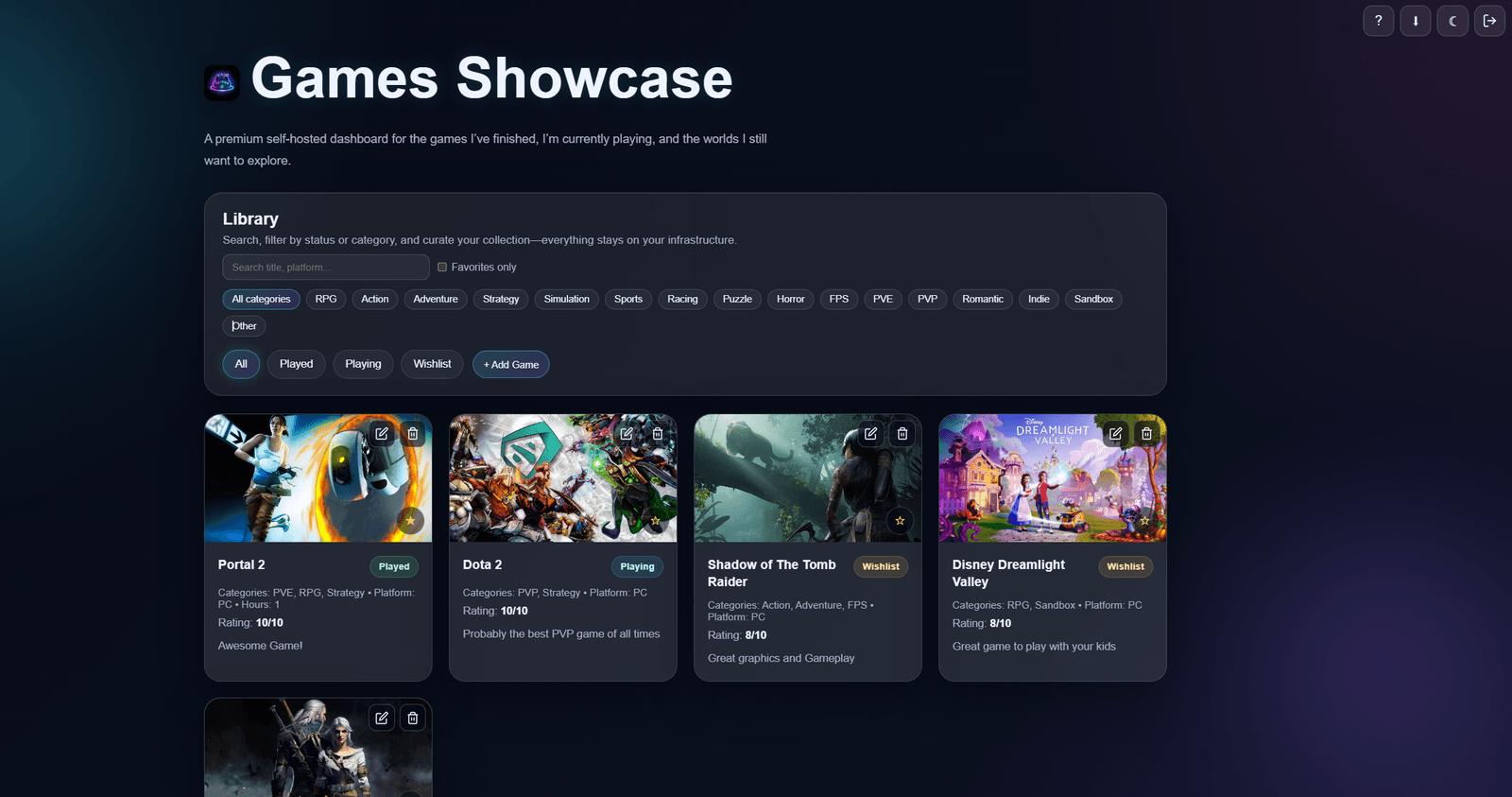Image resolution: width=1512 pixels, height=797 pixels.
Task: Filter by Other category
Action: [244, 326]
